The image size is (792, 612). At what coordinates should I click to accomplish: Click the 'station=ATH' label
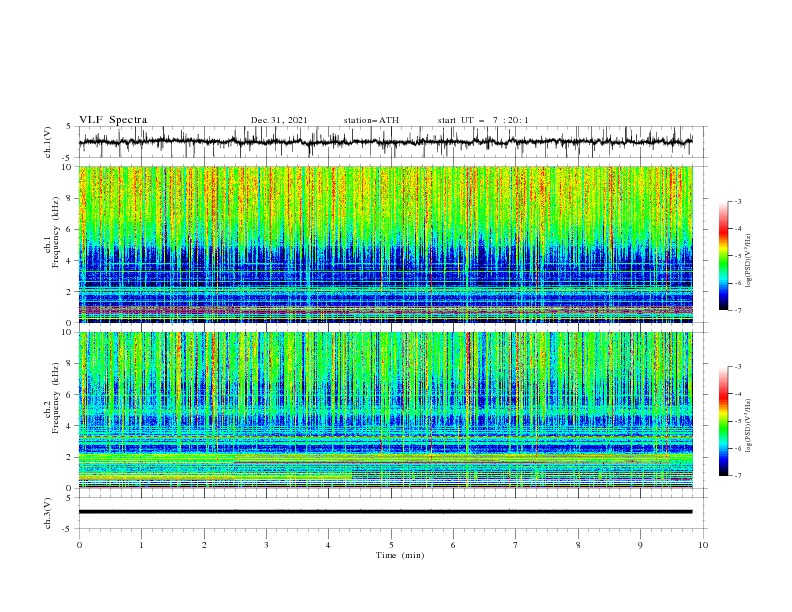coord(371,120)
